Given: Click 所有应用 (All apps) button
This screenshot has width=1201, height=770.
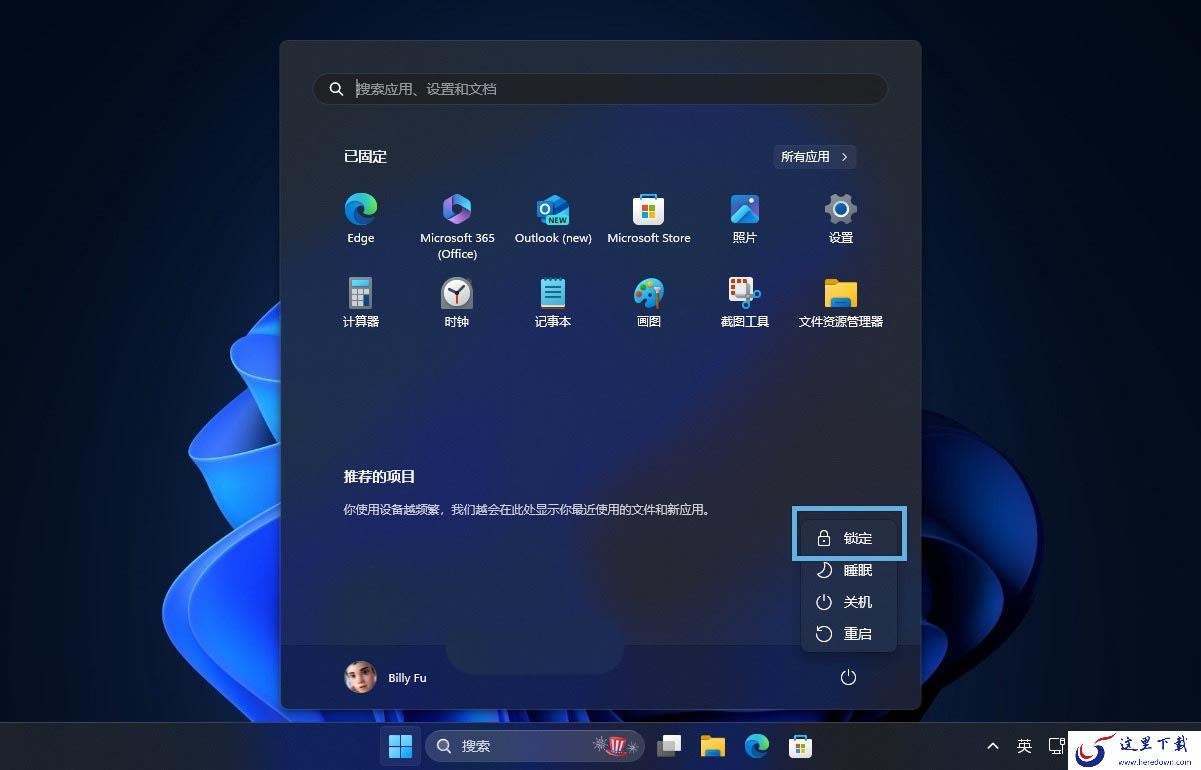Looking at the screenshot, I should (x=815, y=157).
